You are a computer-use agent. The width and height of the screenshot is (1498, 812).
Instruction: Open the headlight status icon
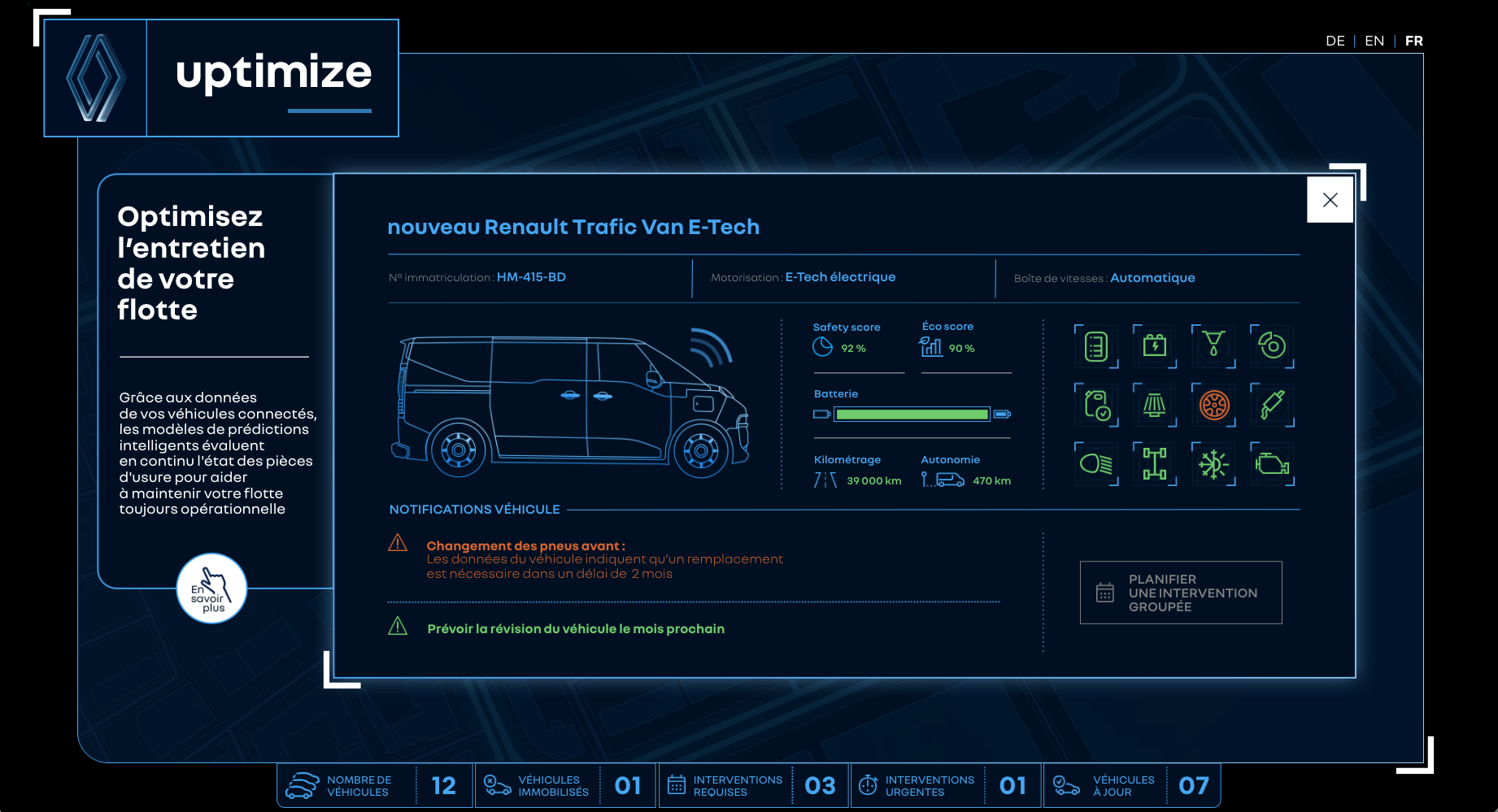pyautogui.click(x=1096, y=464)
